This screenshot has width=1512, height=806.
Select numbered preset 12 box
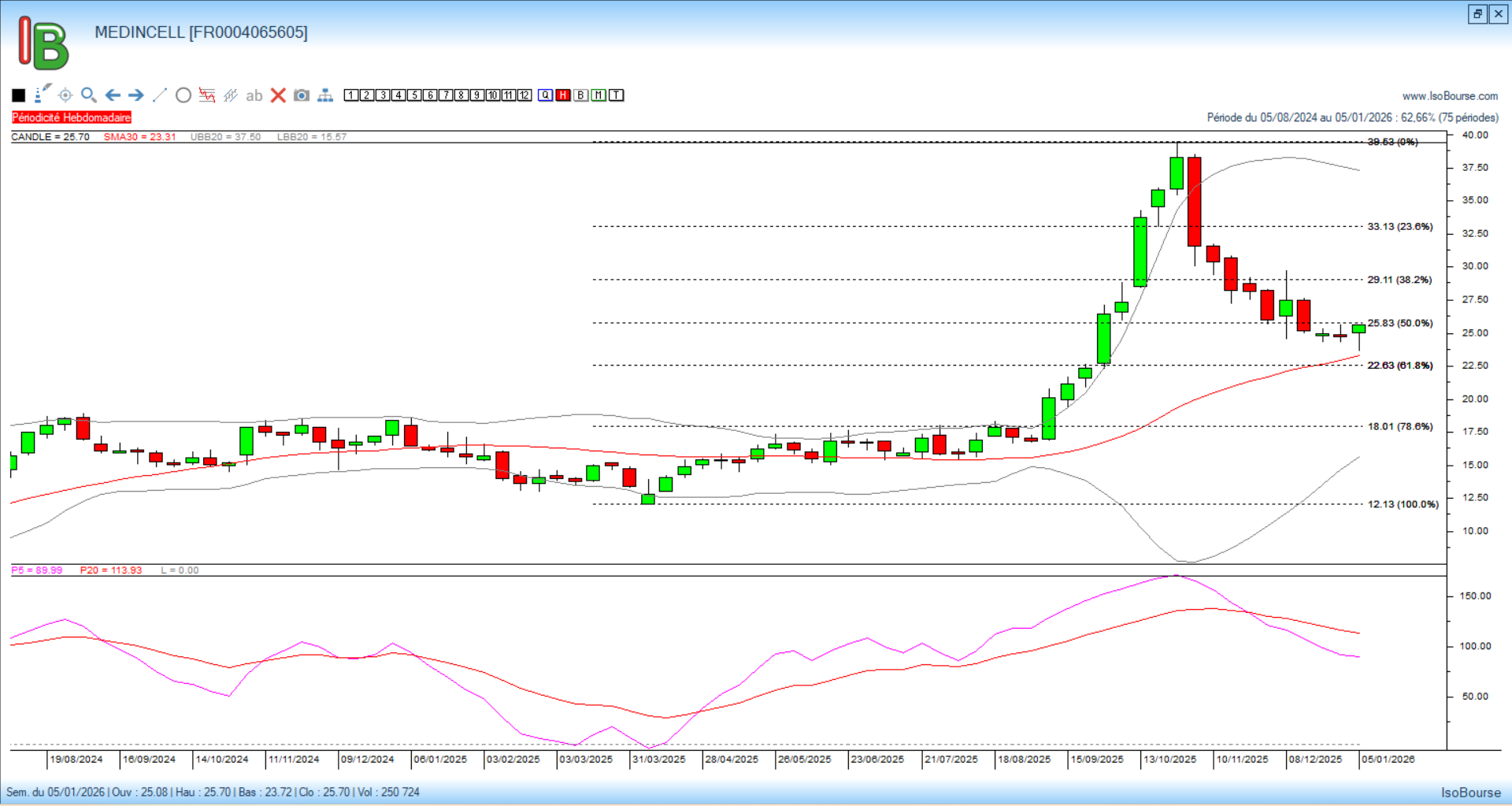click(x=524, y=95)
